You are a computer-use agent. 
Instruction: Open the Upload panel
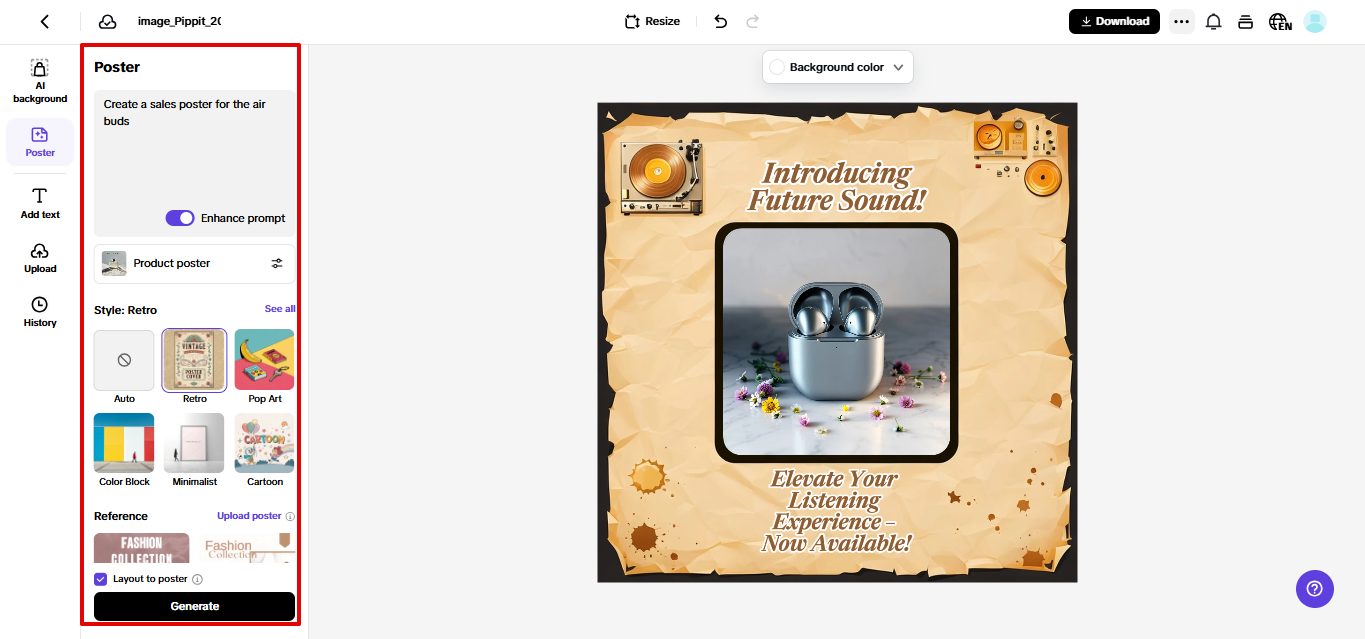click(x=39, y=258)
